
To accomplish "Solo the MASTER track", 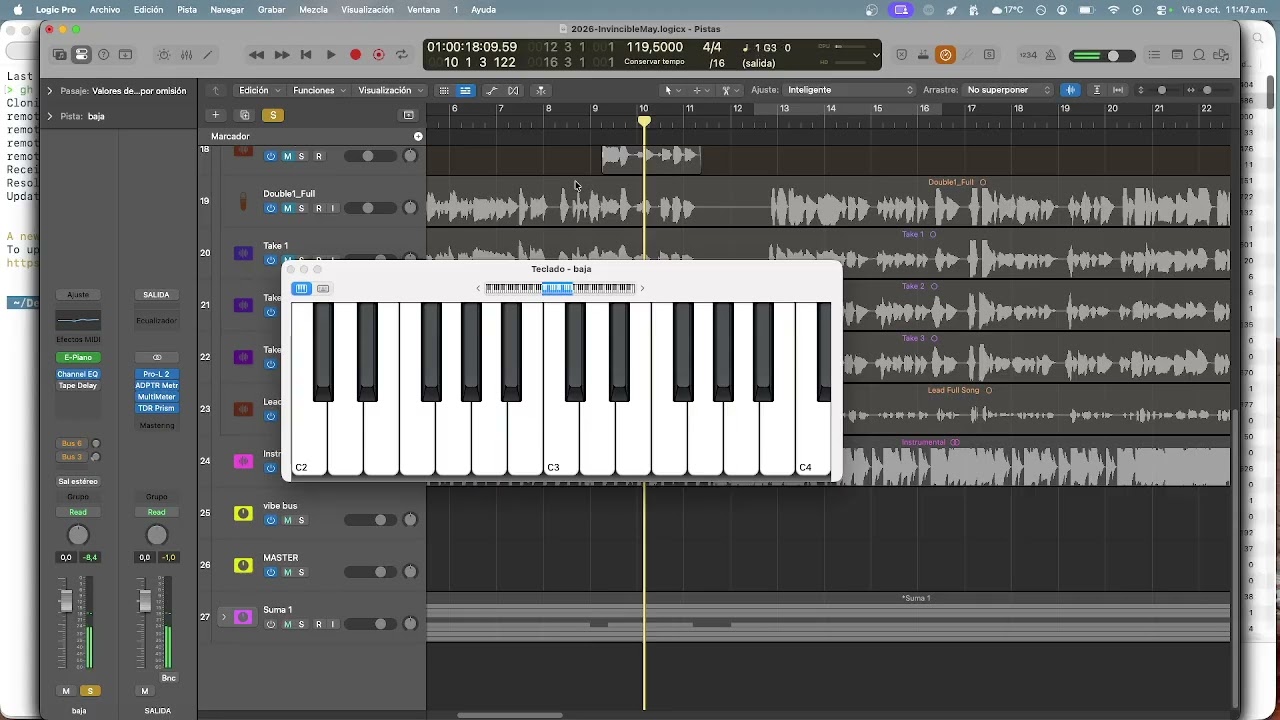I will 301,572.
